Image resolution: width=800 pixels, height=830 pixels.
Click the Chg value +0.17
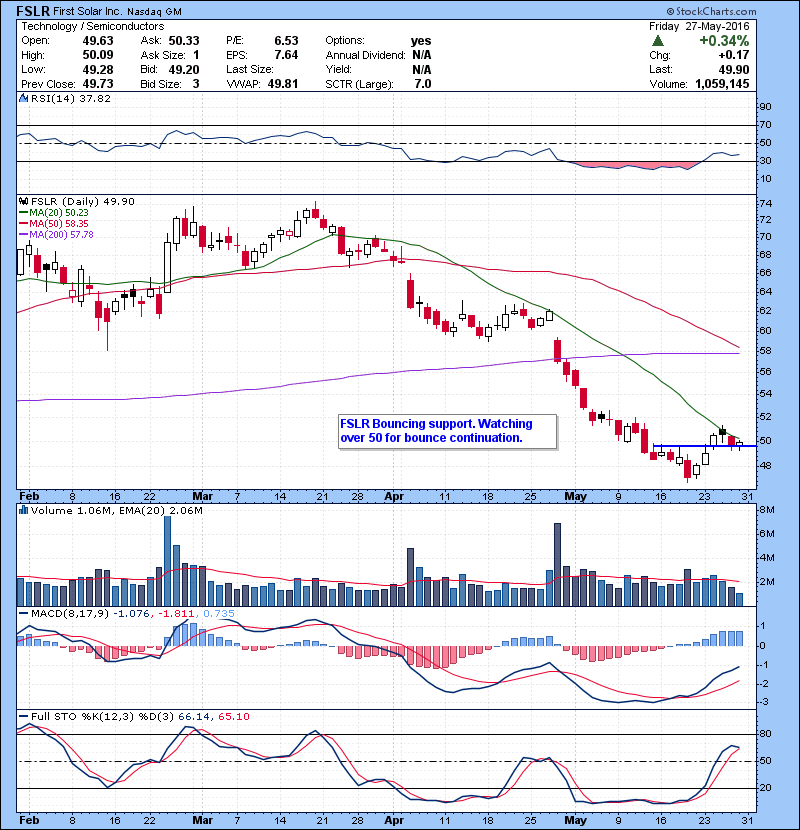coord(734,55)
